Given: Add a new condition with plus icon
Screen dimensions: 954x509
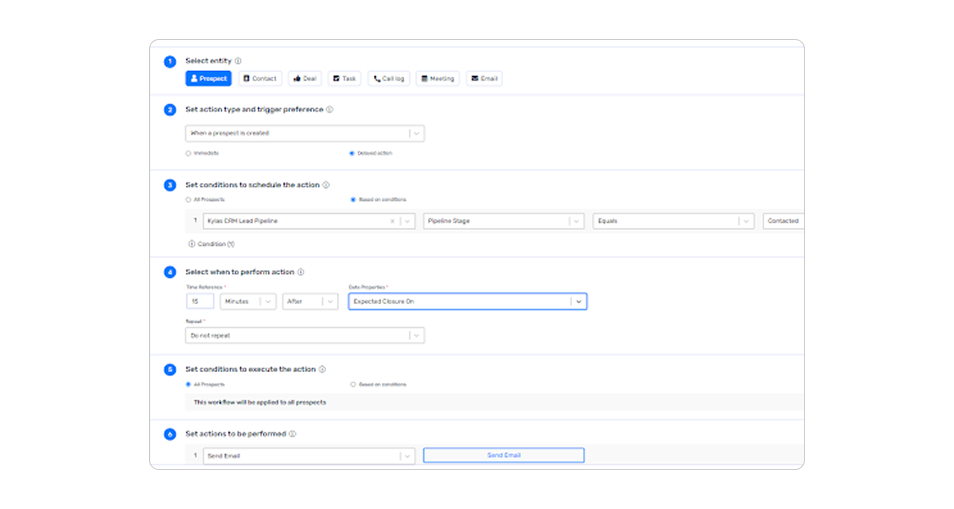Looking at the screenshot, I should 191,244.
